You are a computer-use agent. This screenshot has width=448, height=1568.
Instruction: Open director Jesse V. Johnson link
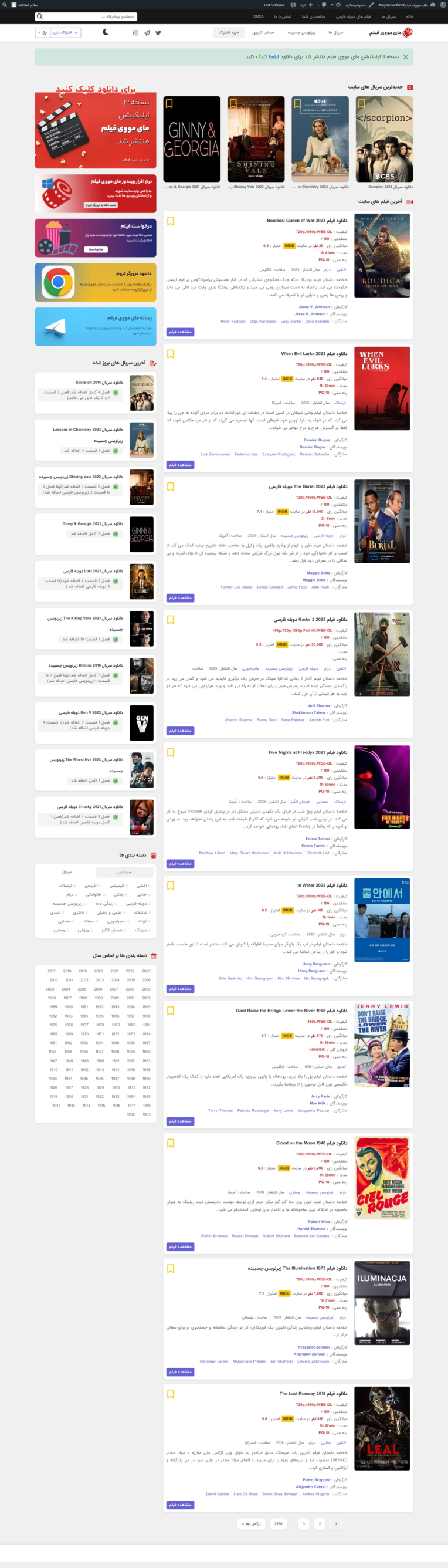[314, 307]
